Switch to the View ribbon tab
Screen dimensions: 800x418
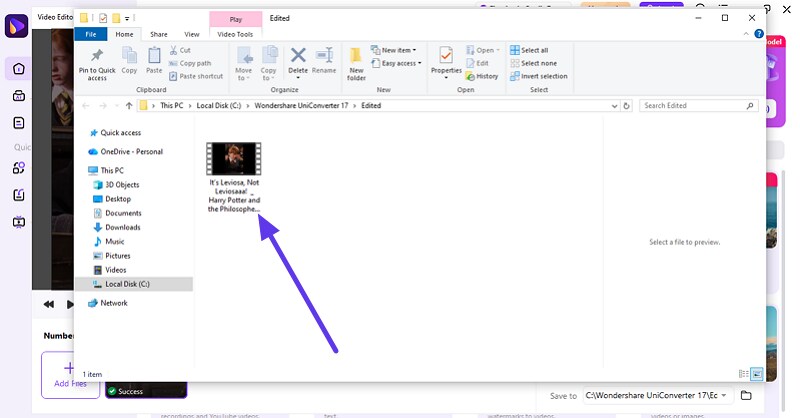(x=192, y=34)
